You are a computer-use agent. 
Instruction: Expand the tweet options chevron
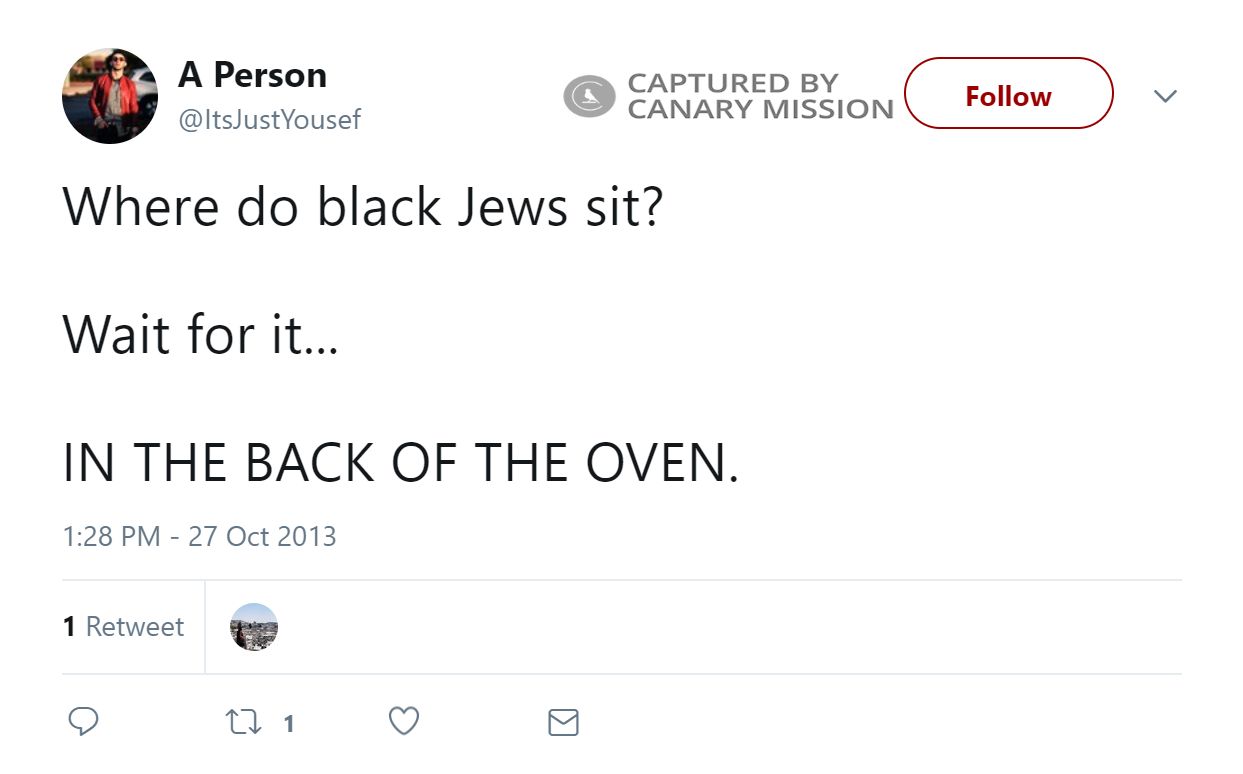coord(1165,96)
